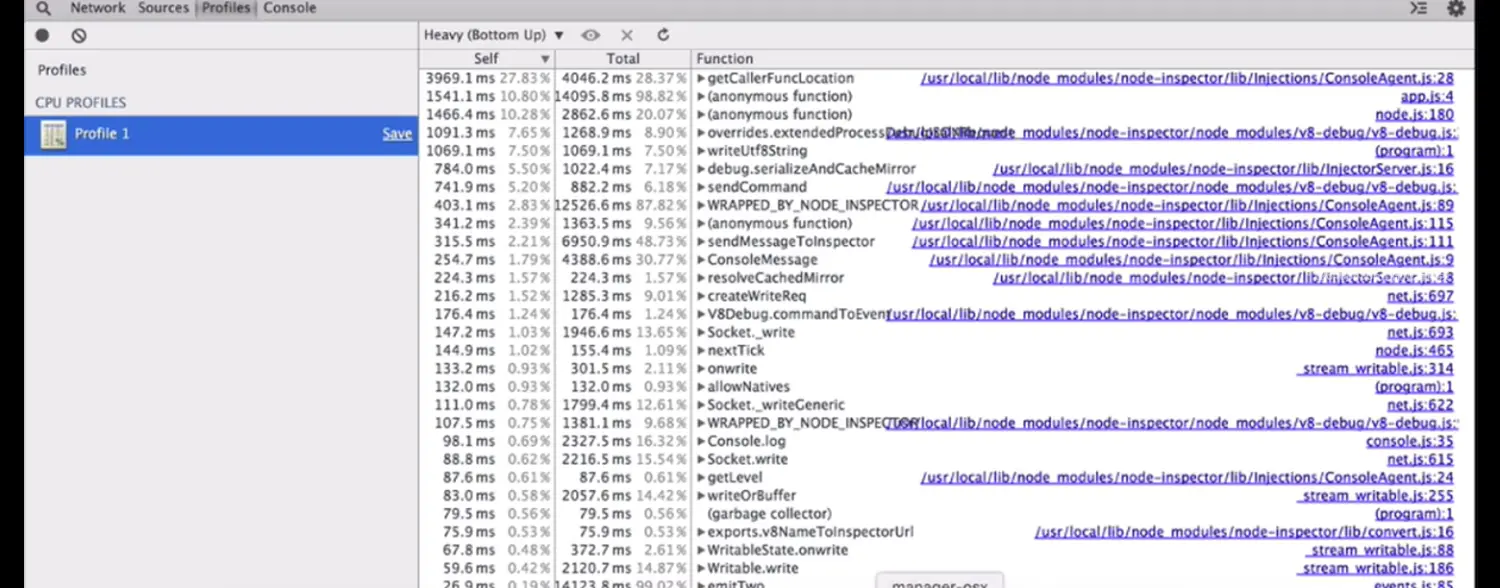
Task: Show the console drawer icon
Action: coord(1418,8)
